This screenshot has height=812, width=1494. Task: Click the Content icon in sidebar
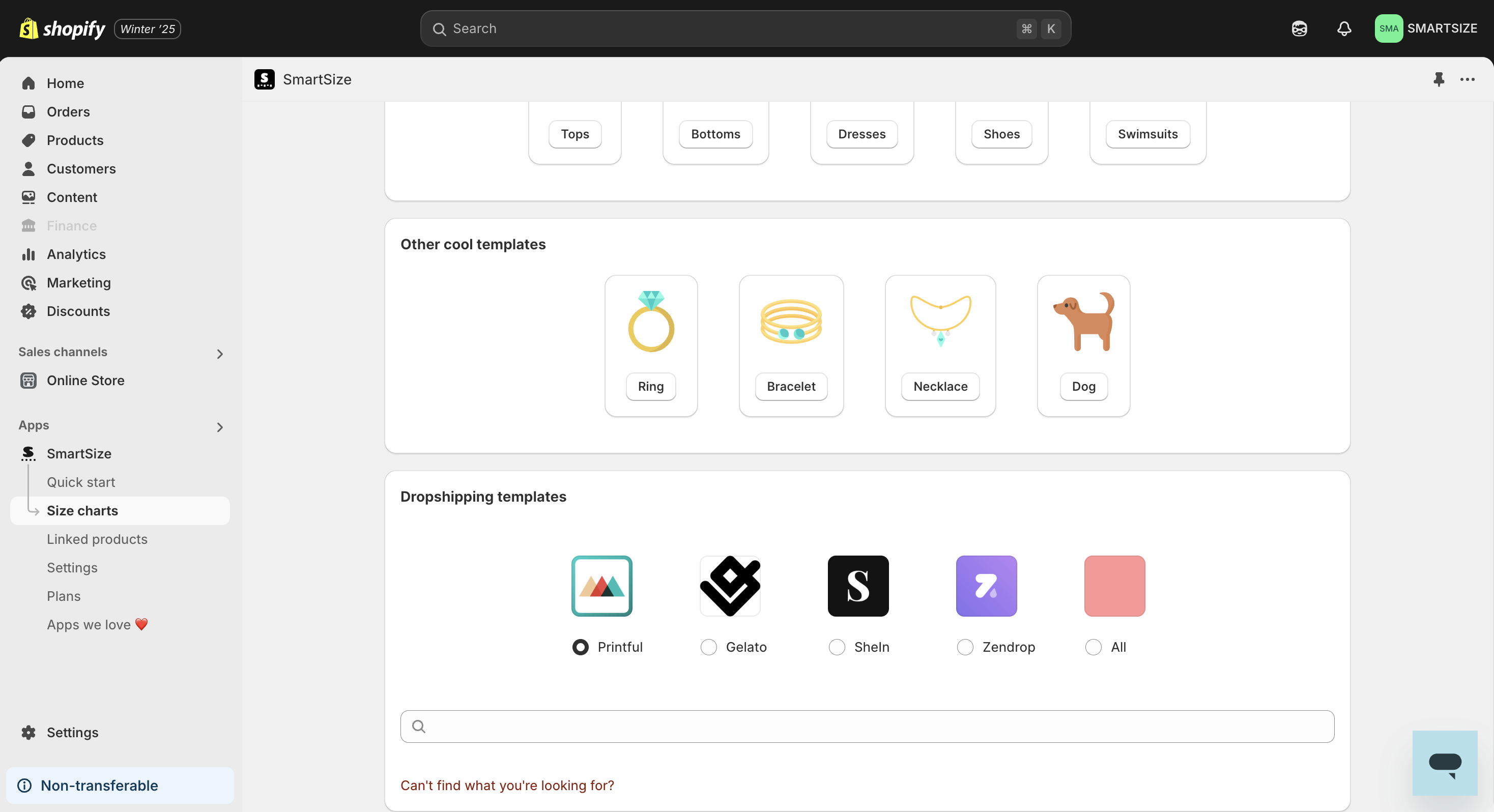tap(28, 197)
